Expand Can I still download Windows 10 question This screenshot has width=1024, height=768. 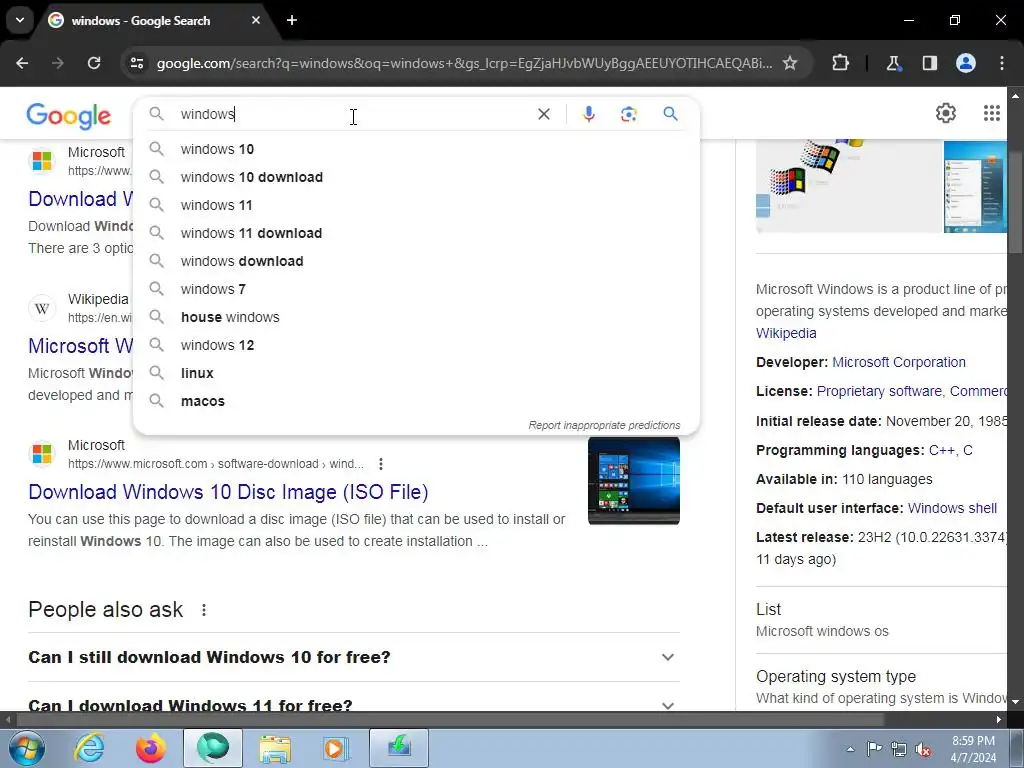[x=354, y=657]
